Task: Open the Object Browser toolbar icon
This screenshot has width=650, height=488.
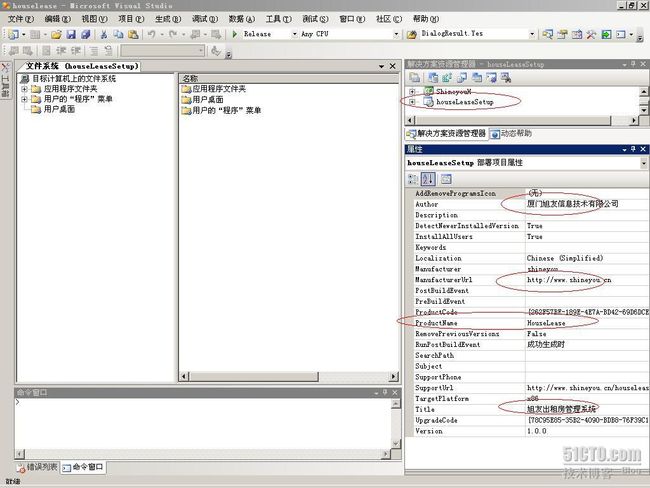Action: coord(577,34)
